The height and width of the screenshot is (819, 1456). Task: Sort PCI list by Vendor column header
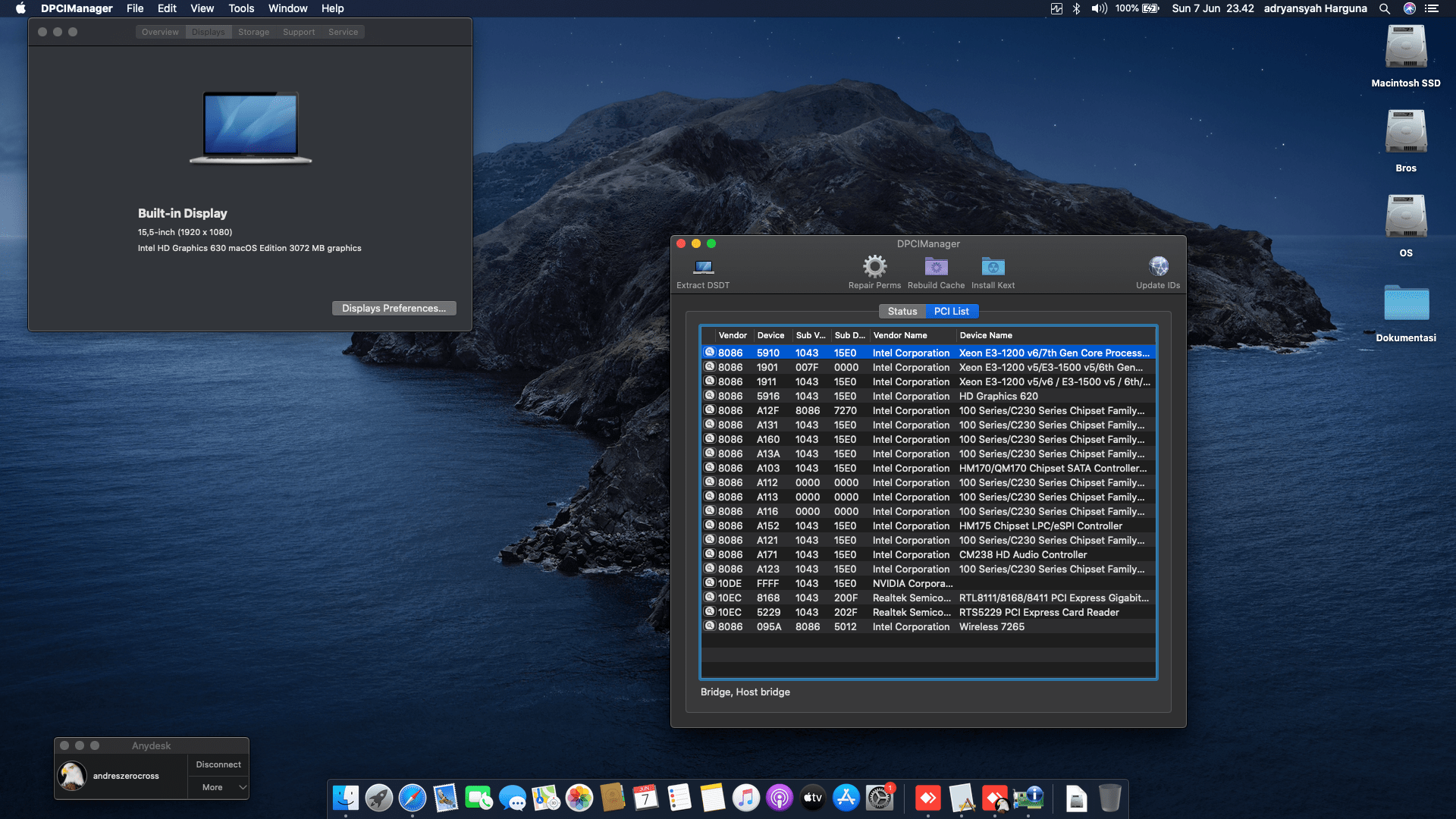pyautogui.click(x=733, y=335)
